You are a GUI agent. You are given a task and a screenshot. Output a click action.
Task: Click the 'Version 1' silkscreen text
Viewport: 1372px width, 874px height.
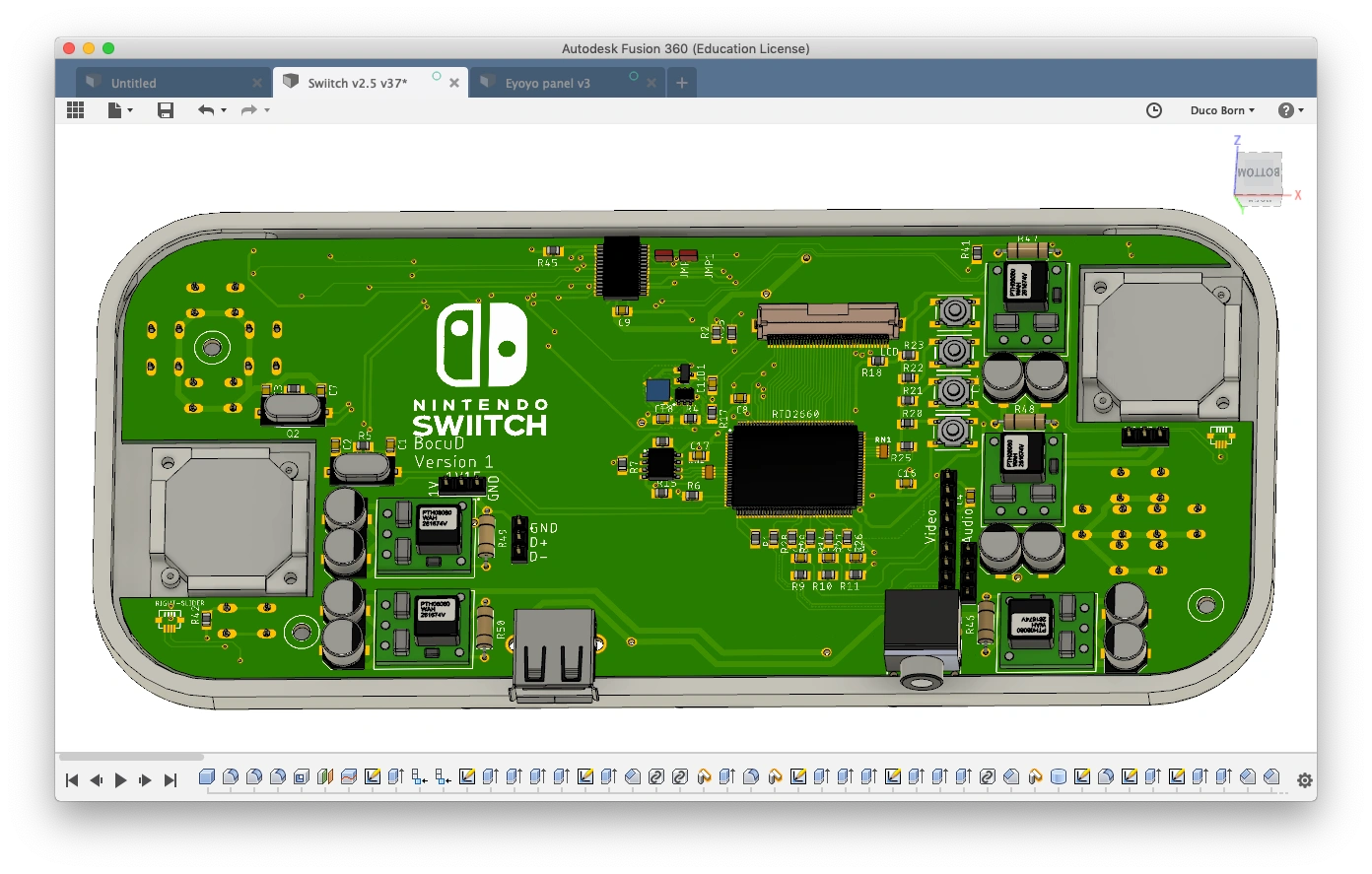(x=453, y=462)
